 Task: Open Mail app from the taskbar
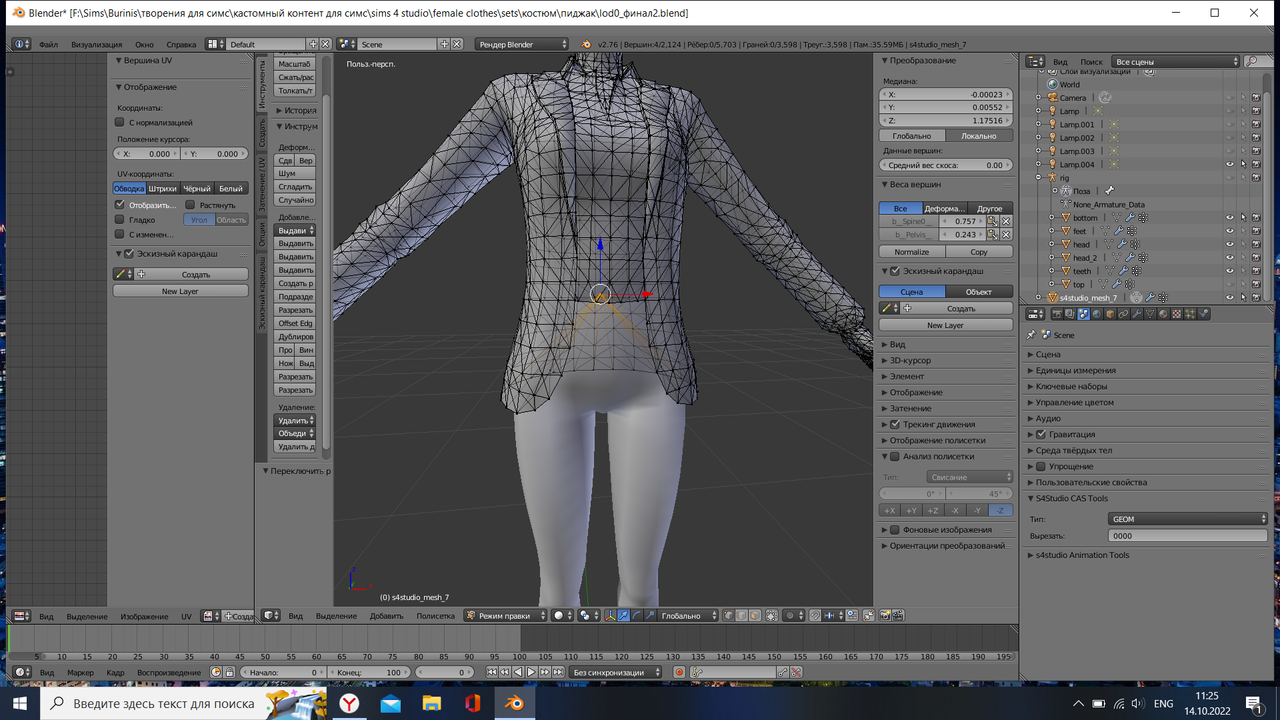(390, 703)
